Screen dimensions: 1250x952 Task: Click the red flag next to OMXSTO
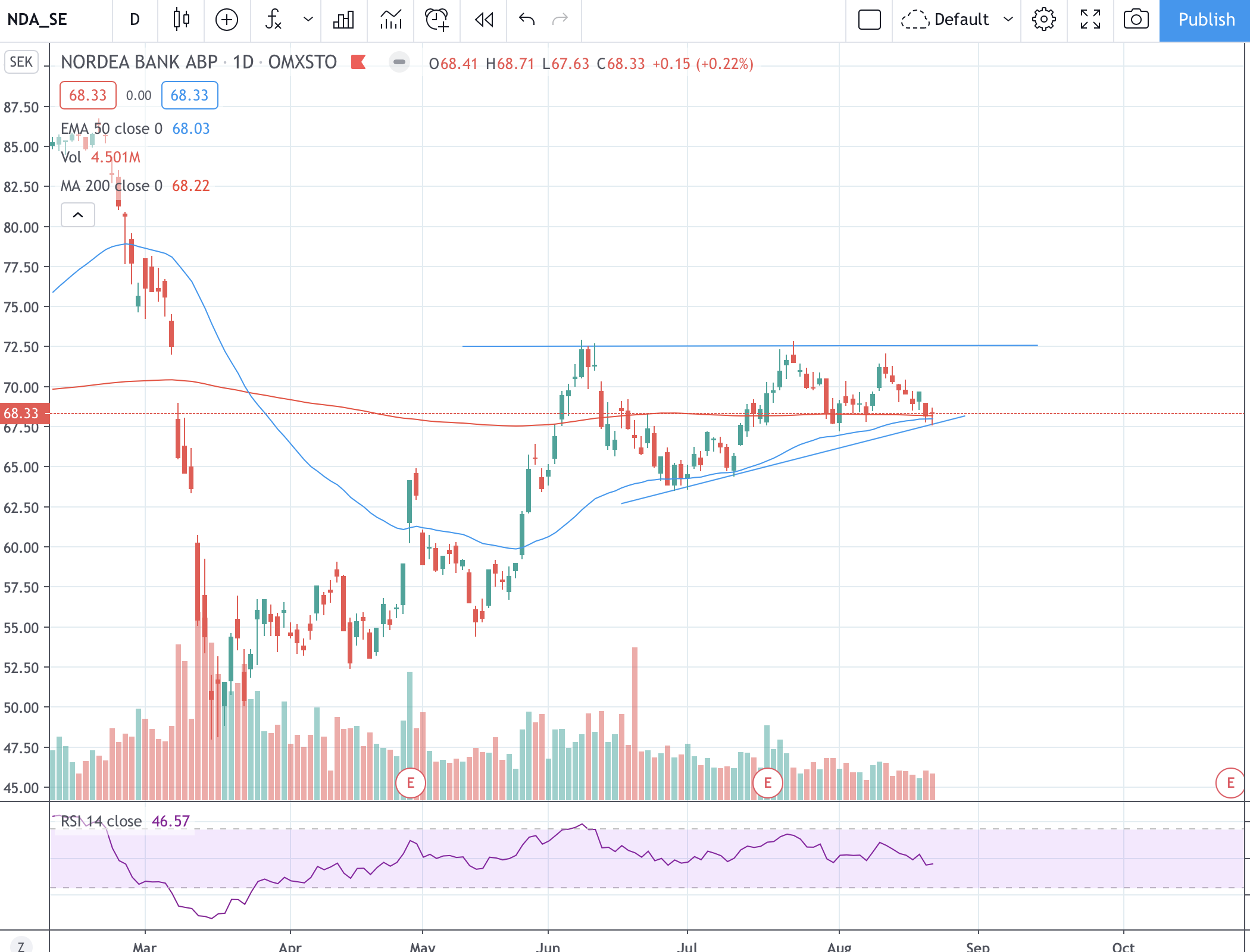click(x=358, y=62)
